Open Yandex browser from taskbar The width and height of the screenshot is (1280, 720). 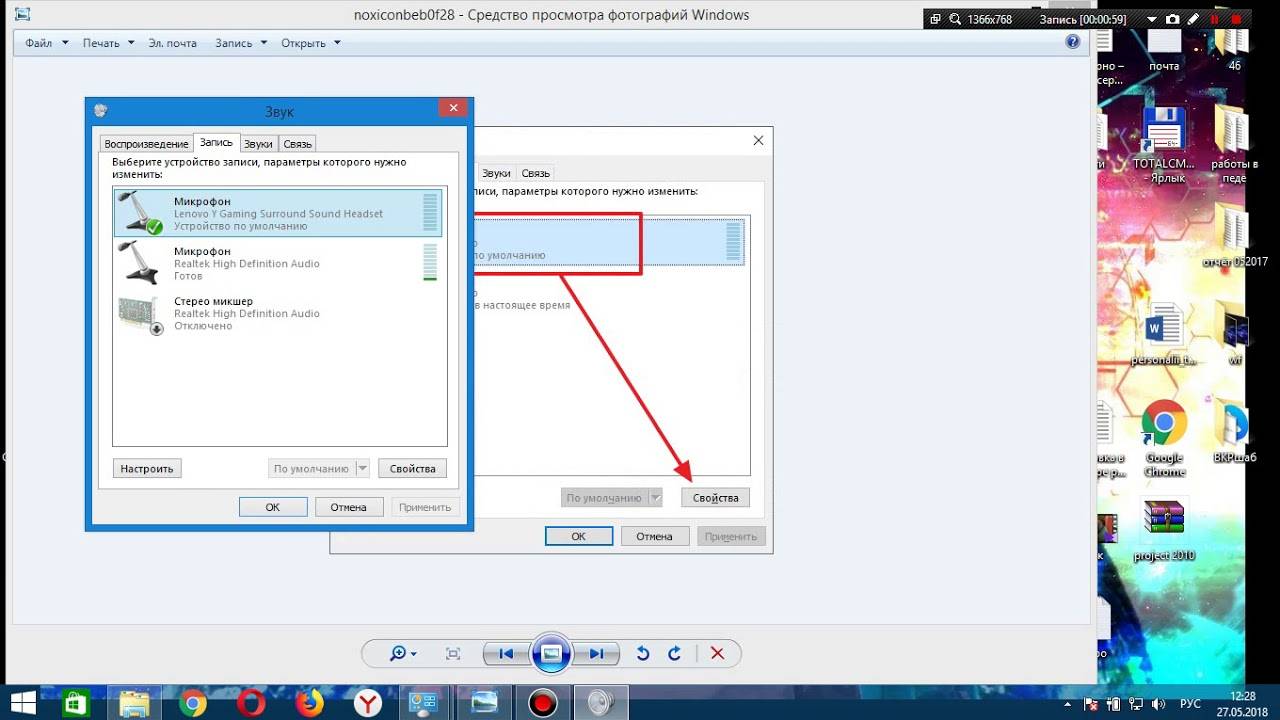click(x=368, y=704)
